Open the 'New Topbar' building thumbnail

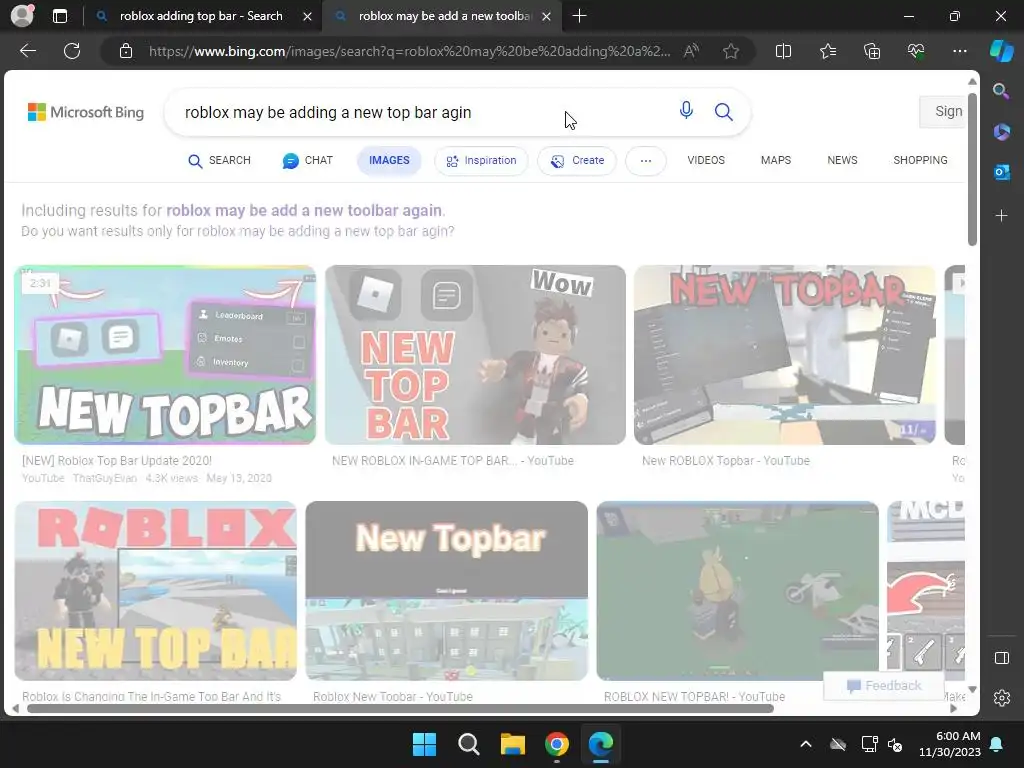447,590
